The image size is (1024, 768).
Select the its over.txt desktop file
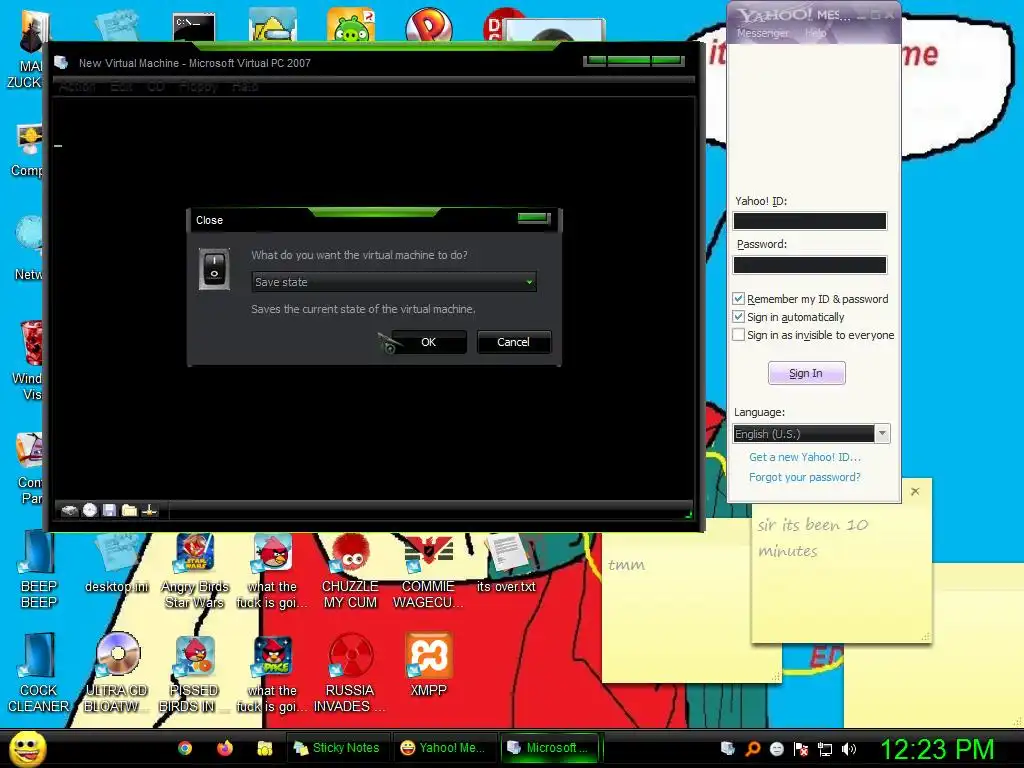506,563
